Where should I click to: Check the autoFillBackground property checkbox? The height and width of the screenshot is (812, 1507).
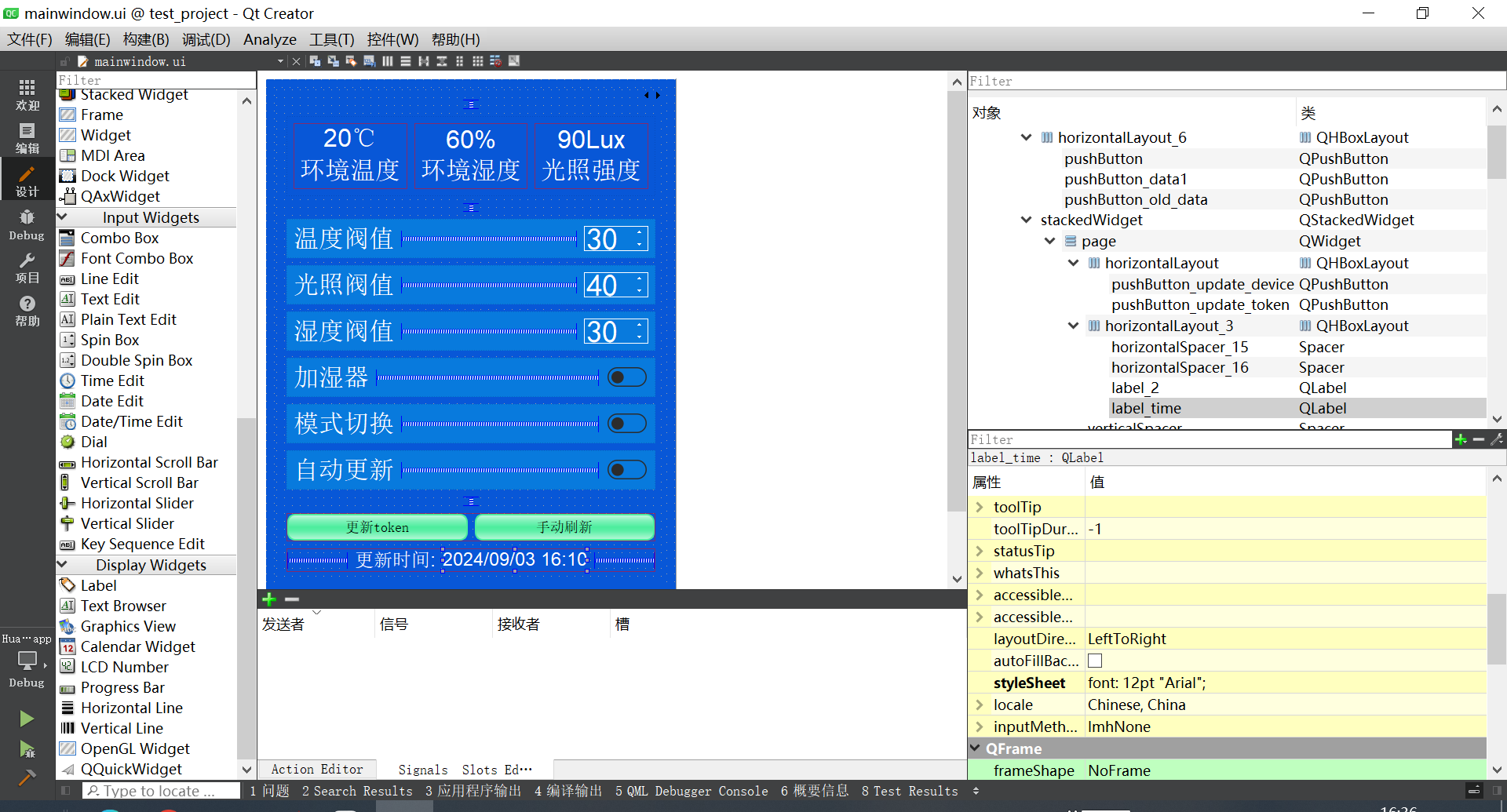click(1095, 661)
